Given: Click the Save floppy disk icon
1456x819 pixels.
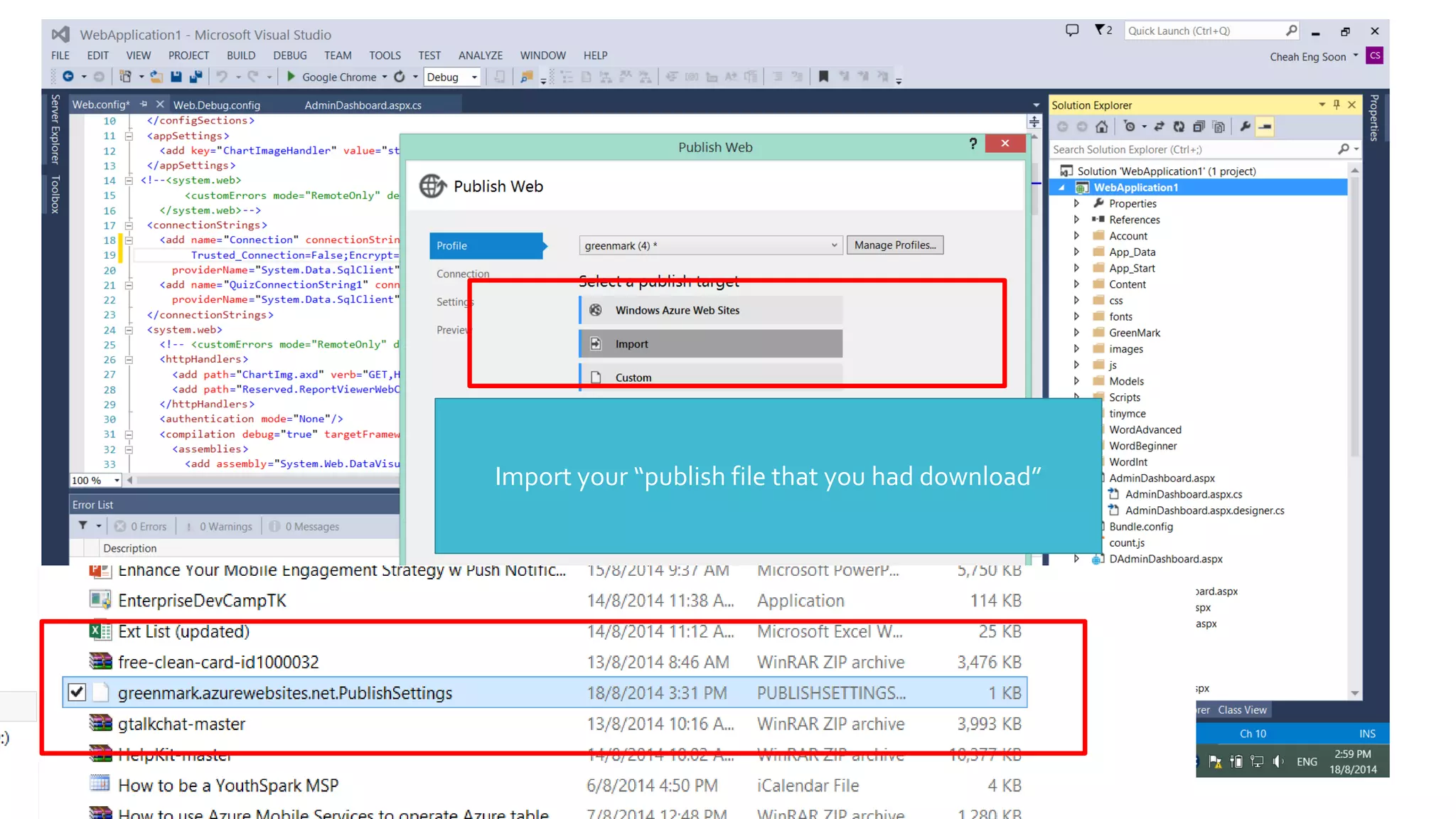Looking at the screenshot, I should pos(176,77).
